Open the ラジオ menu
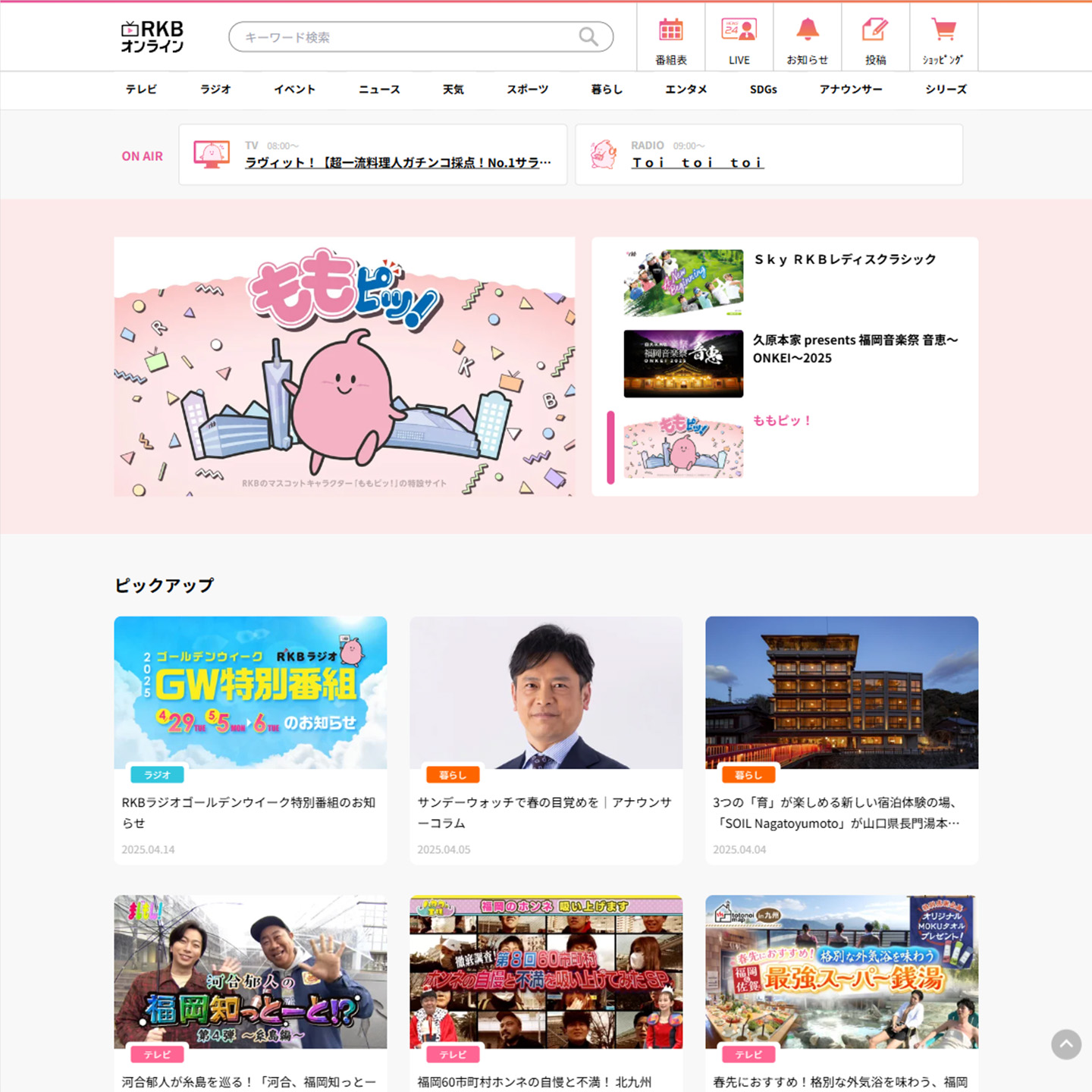 point(215,89)
